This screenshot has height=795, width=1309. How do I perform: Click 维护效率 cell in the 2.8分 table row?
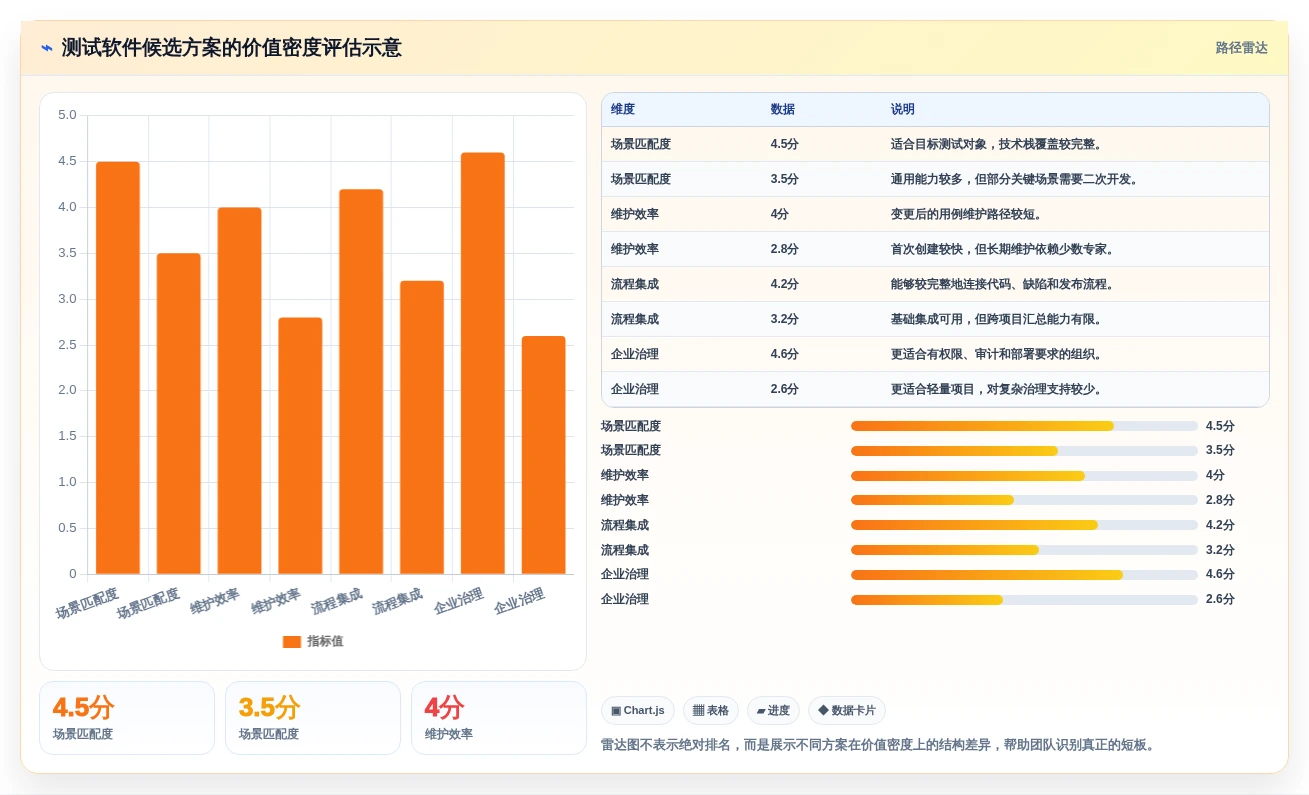pyautogui.click(x=635, y=249)
